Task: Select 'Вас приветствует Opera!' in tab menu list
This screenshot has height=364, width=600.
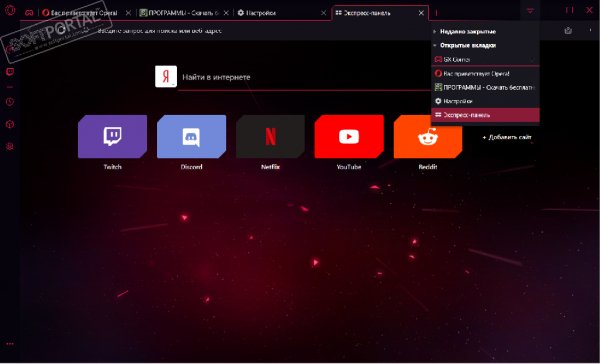Action: click(x=485, y=73)
